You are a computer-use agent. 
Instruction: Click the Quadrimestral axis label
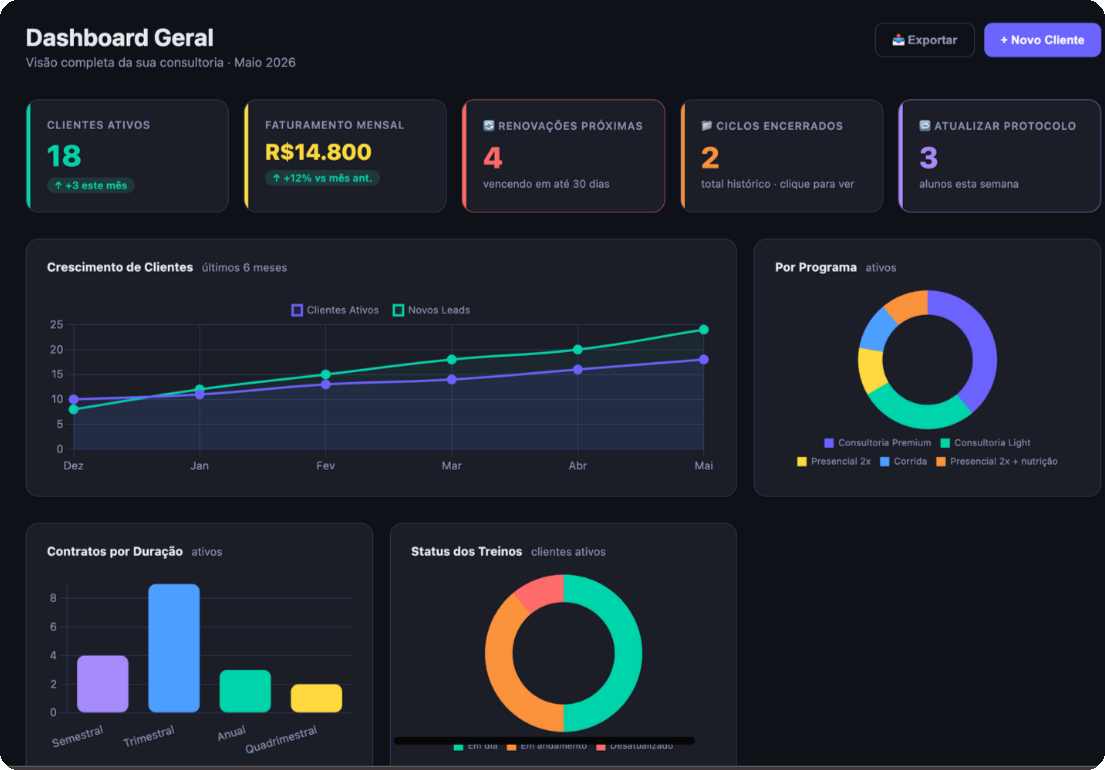pos(281,740)
